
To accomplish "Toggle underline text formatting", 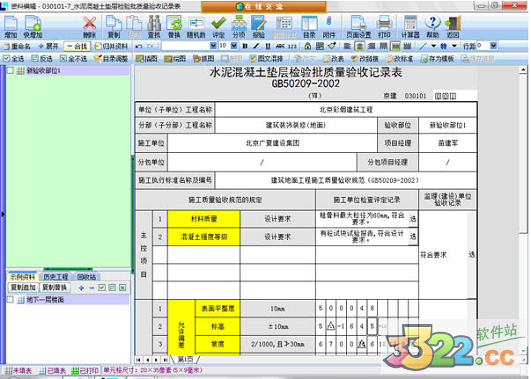I will (x=268, y=46).
